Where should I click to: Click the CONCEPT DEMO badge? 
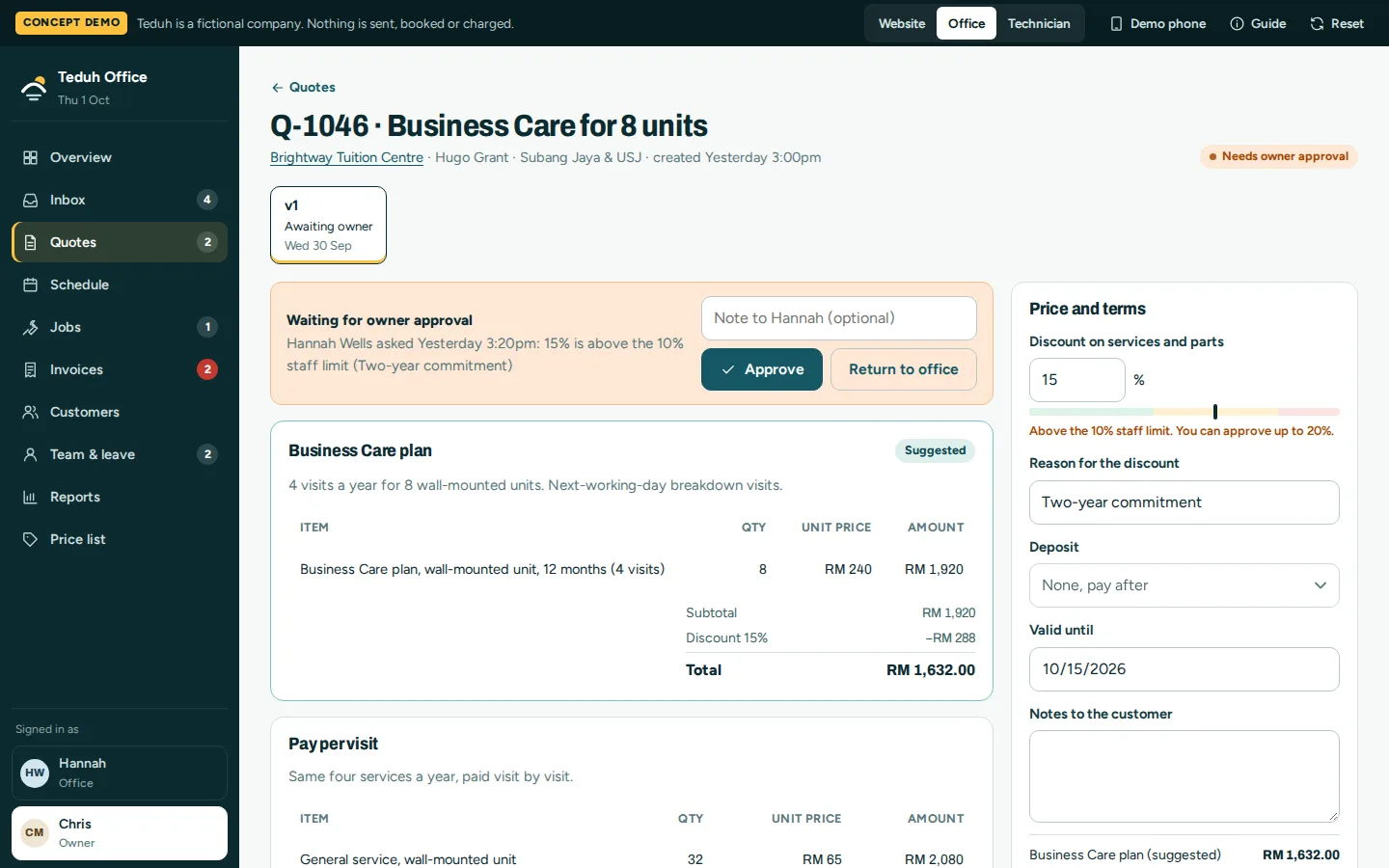[x=71, y=23]
